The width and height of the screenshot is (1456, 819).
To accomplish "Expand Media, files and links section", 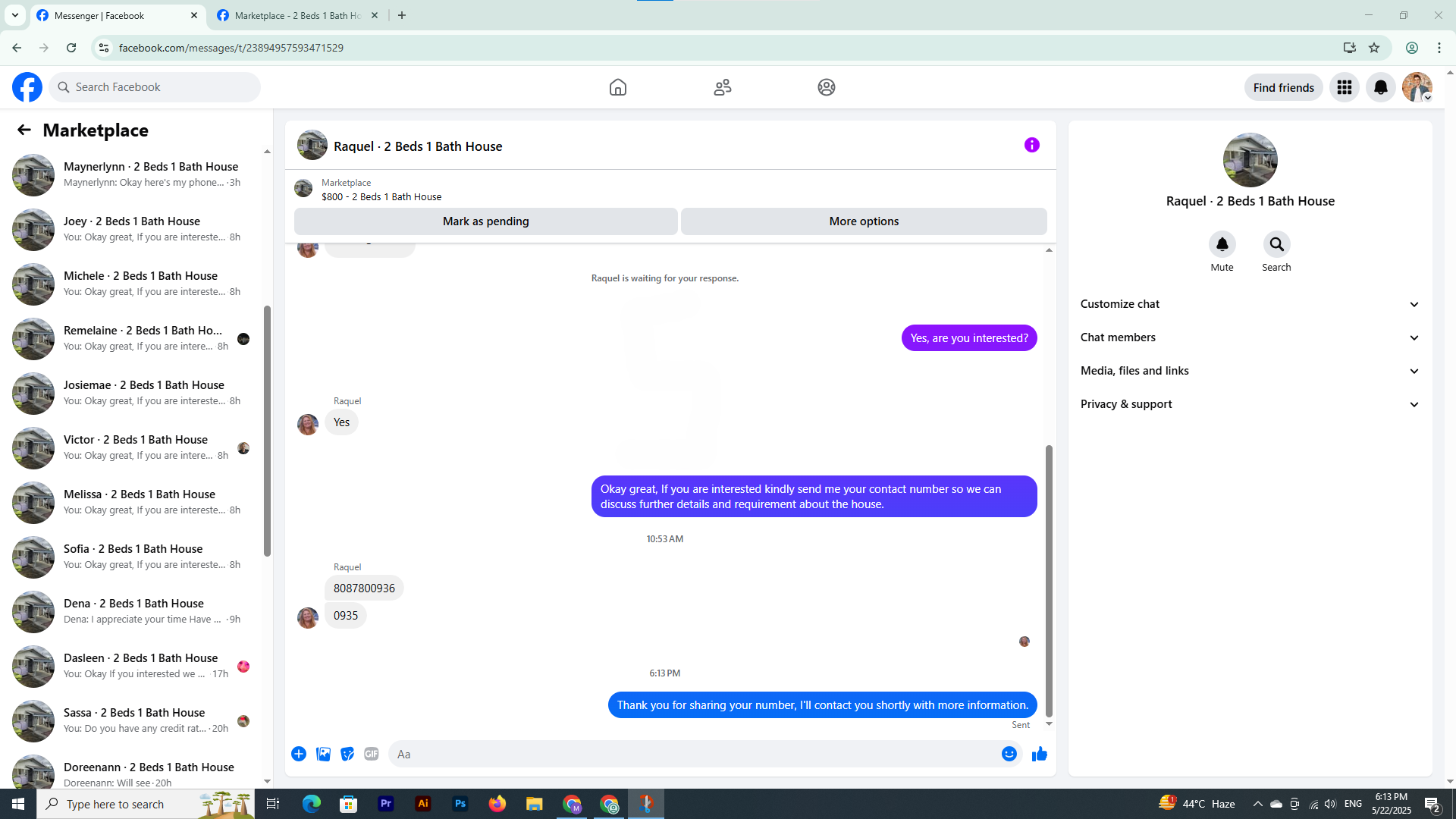I will point(1250,371).
